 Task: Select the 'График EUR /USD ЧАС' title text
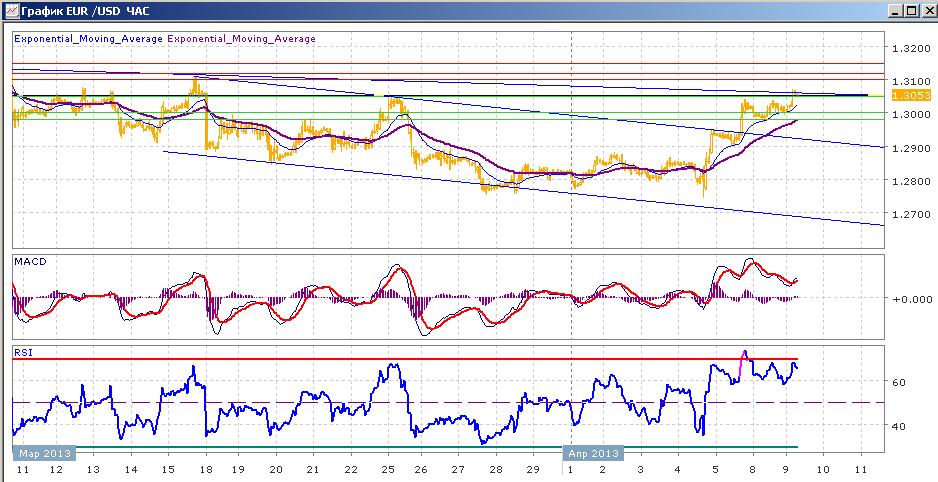(85, 11)
